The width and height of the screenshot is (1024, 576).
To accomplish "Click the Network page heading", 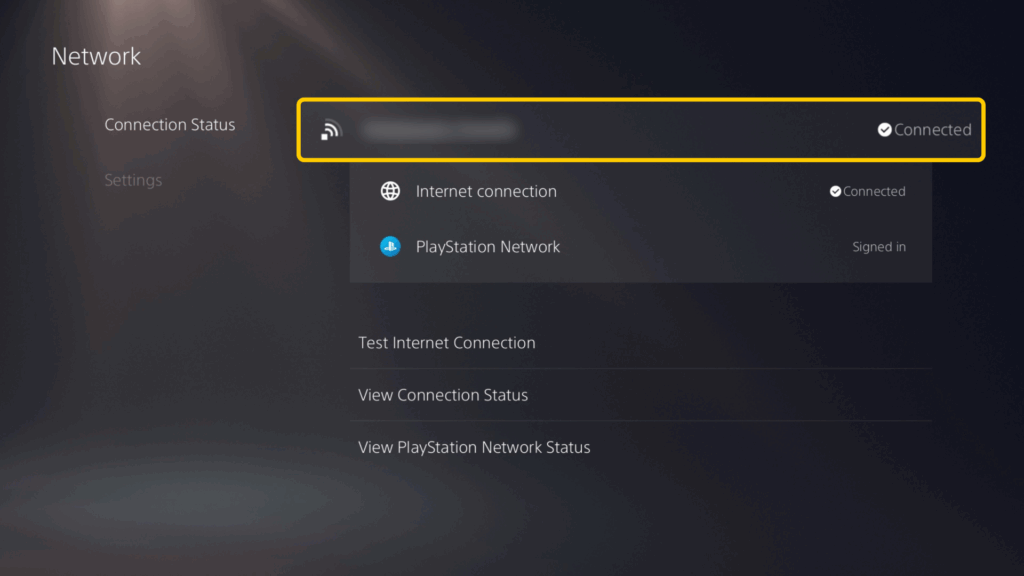I will coord(96,56).
